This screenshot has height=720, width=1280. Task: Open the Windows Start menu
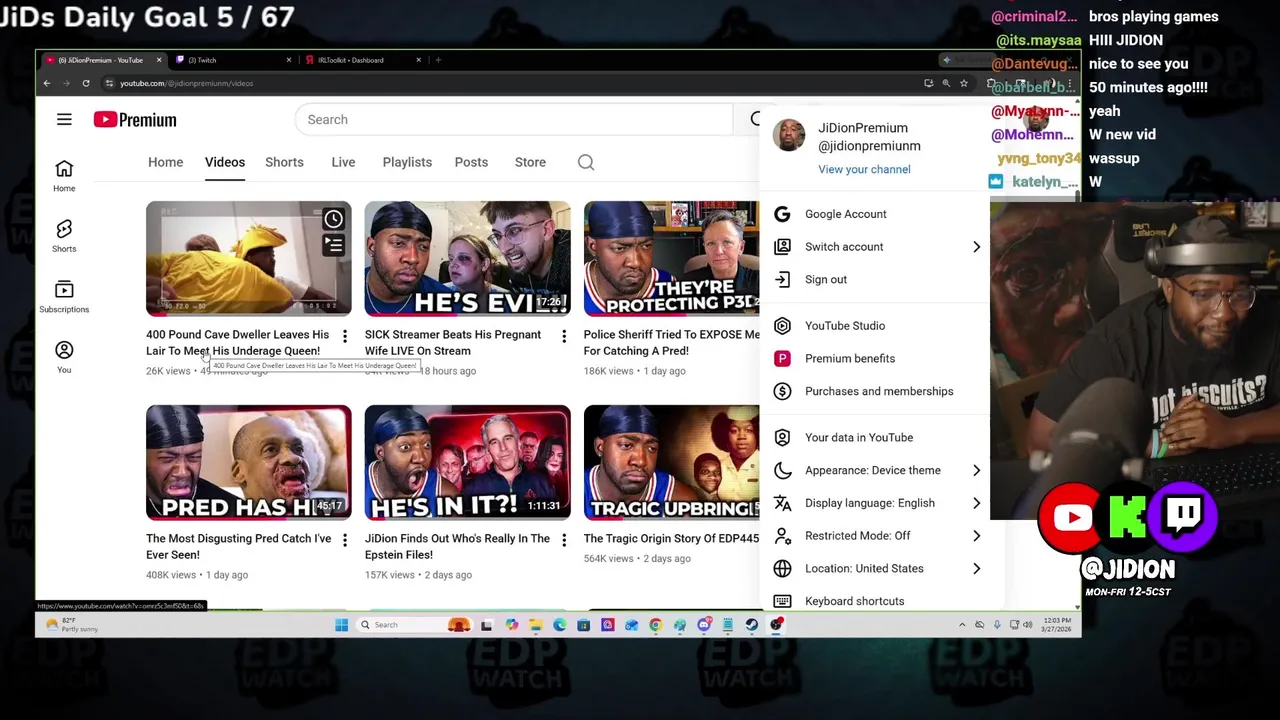point(341,625)
